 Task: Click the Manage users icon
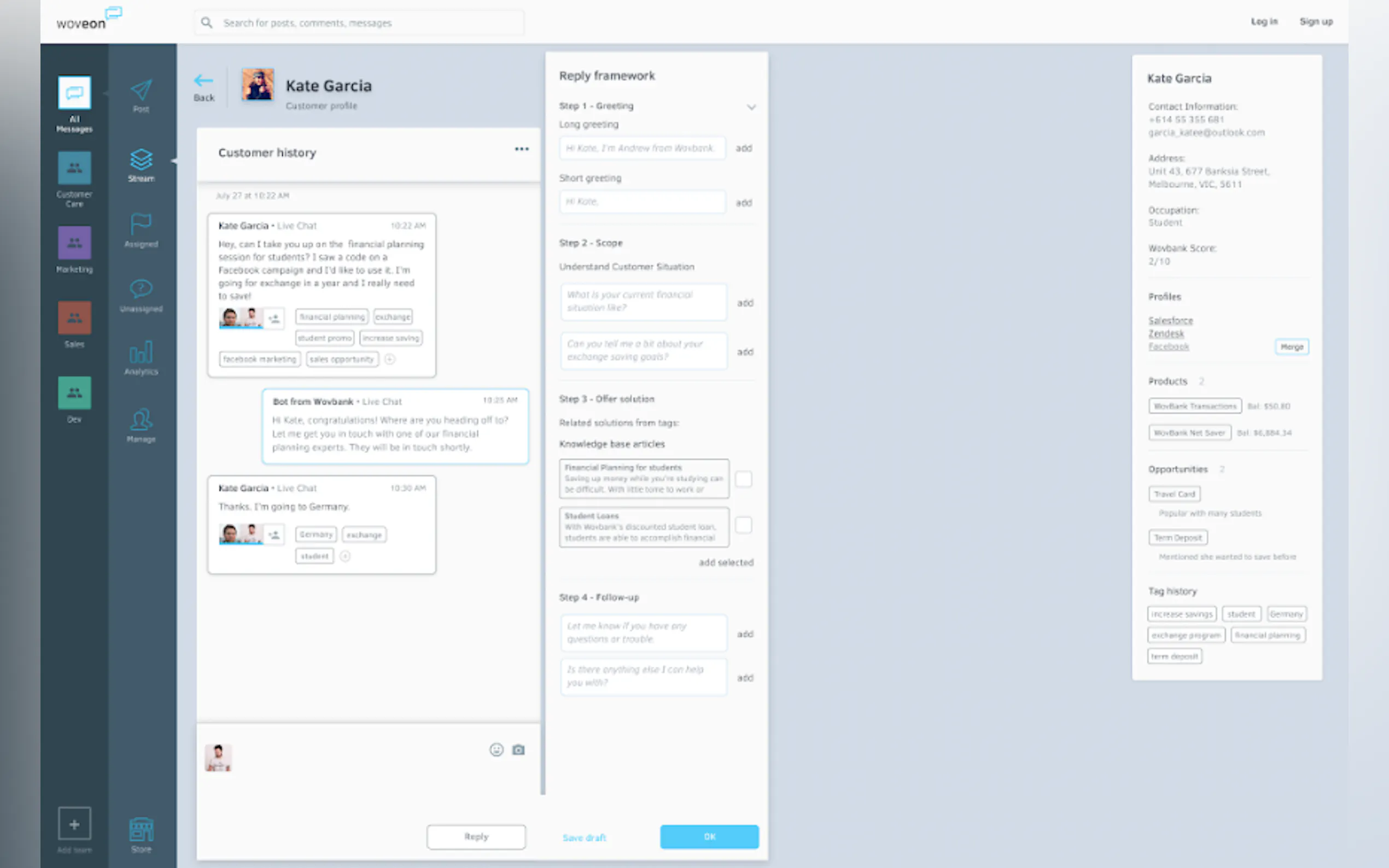click(141, 420)
